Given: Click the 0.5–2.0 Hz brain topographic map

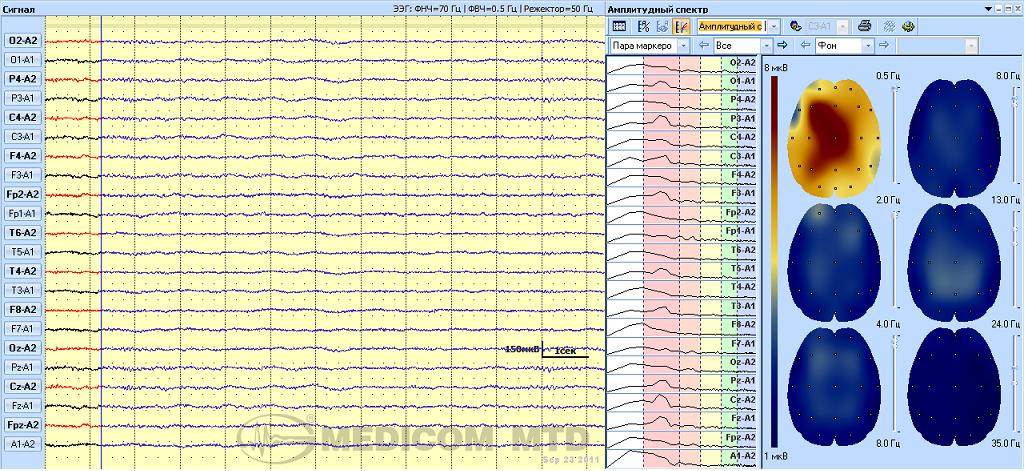Looking at the screenshot, I should coord(833,138).
